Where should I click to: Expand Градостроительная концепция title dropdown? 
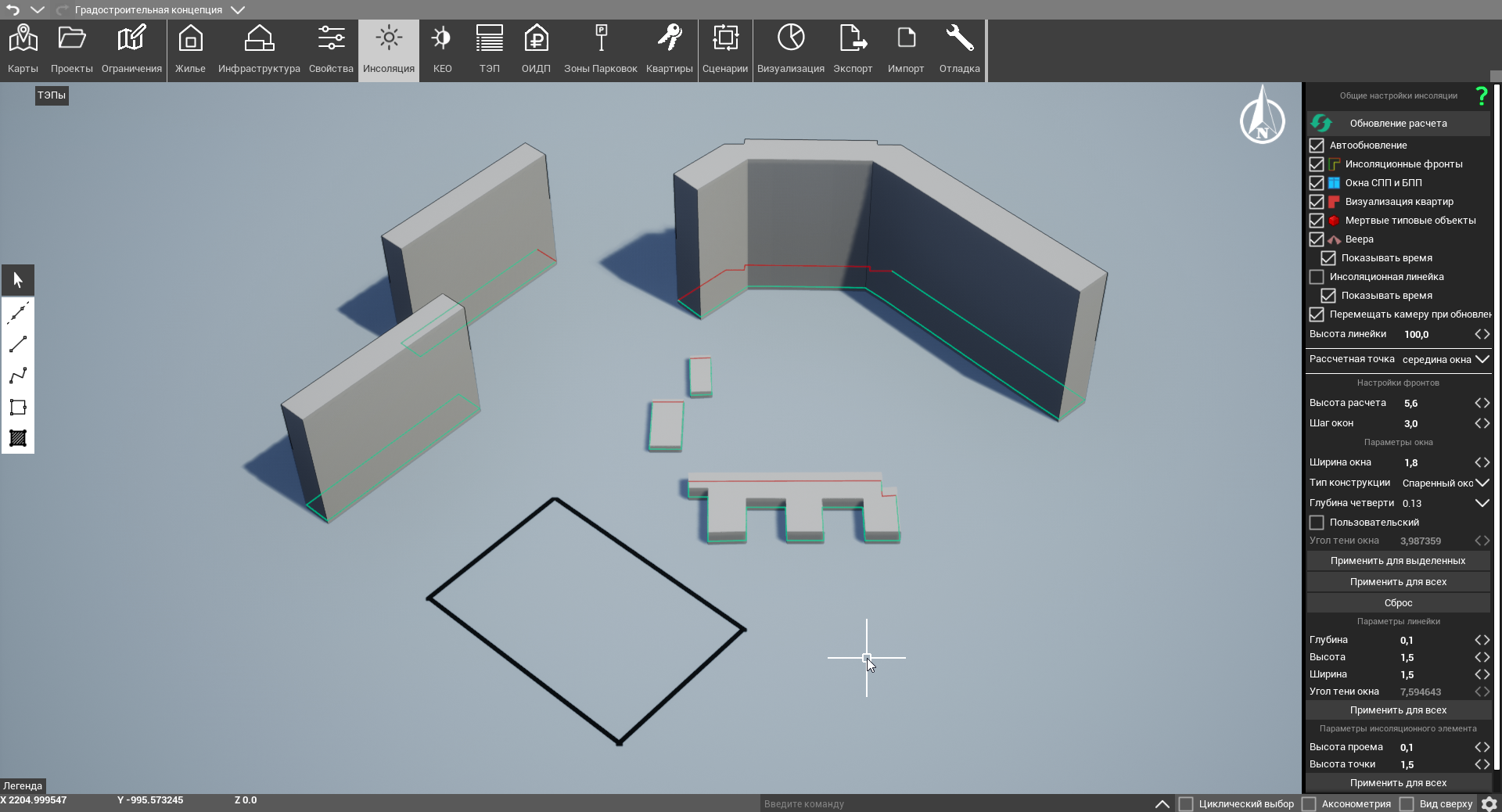click(238, 10)
